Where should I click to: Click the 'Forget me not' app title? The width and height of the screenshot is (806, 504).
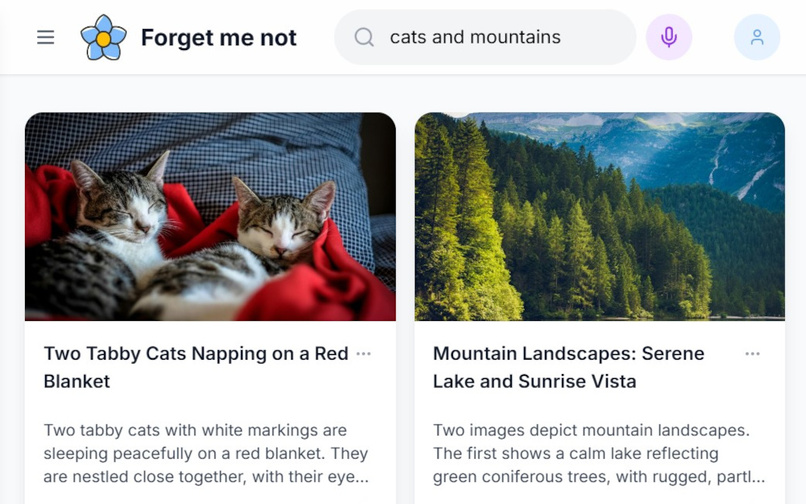pos(218,37)
